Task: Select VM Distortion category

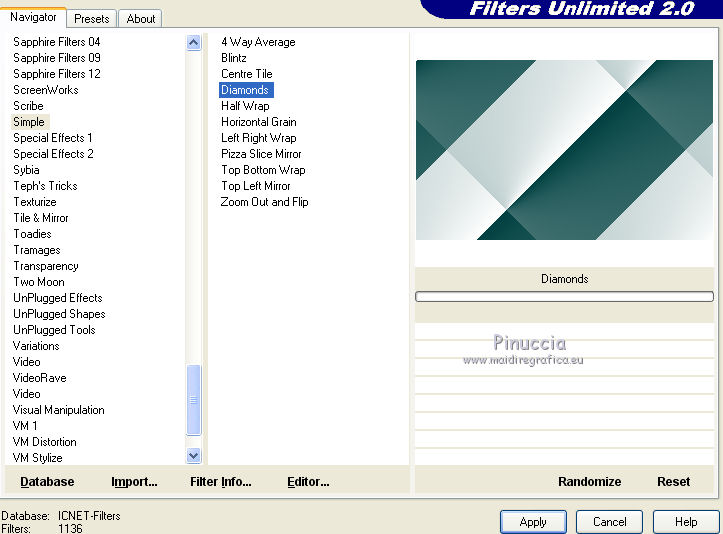Action: click(x=45, y=442)
